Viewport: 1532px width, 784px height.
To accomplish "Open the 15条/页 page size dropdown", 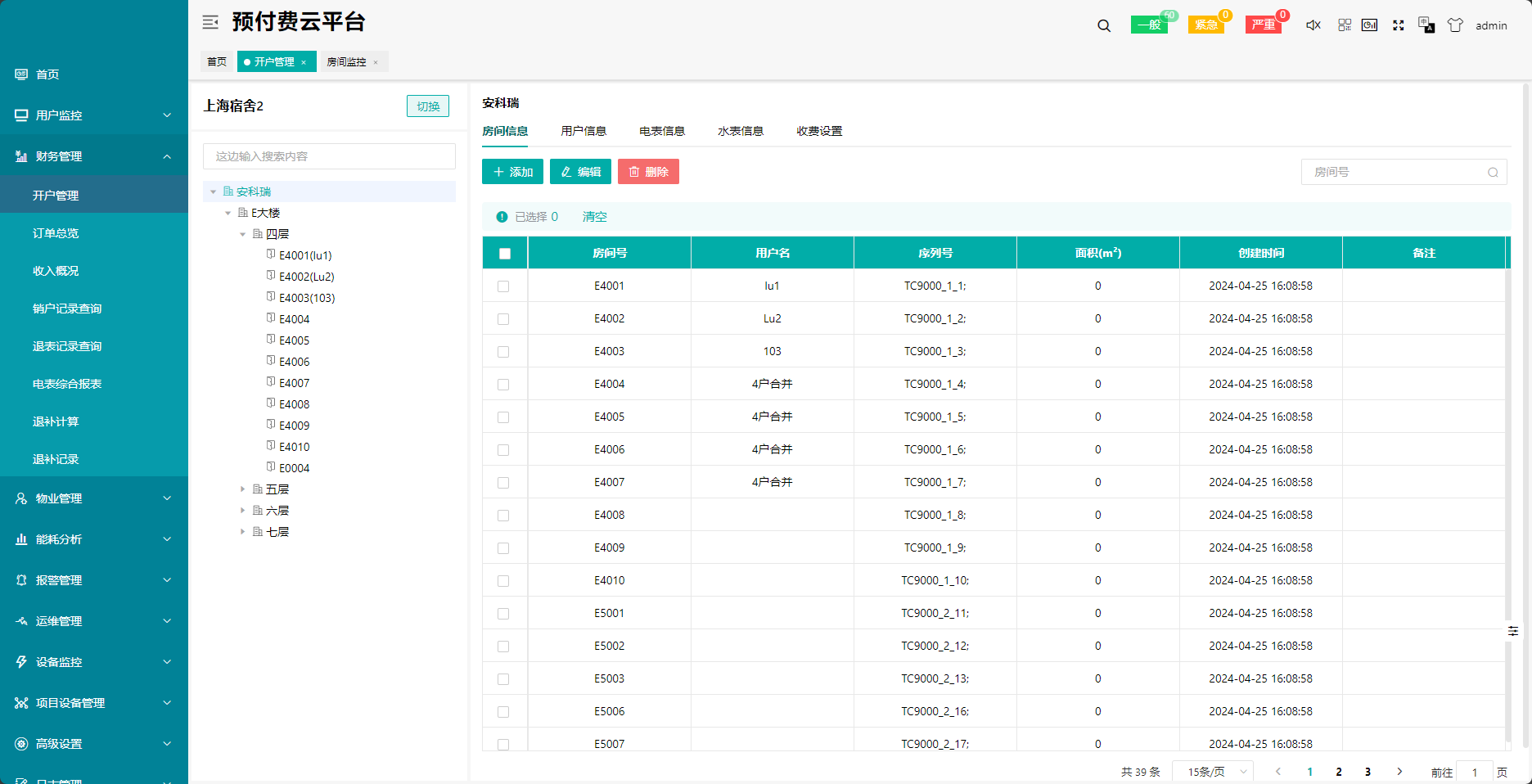I will click(x=1213, y=772).
